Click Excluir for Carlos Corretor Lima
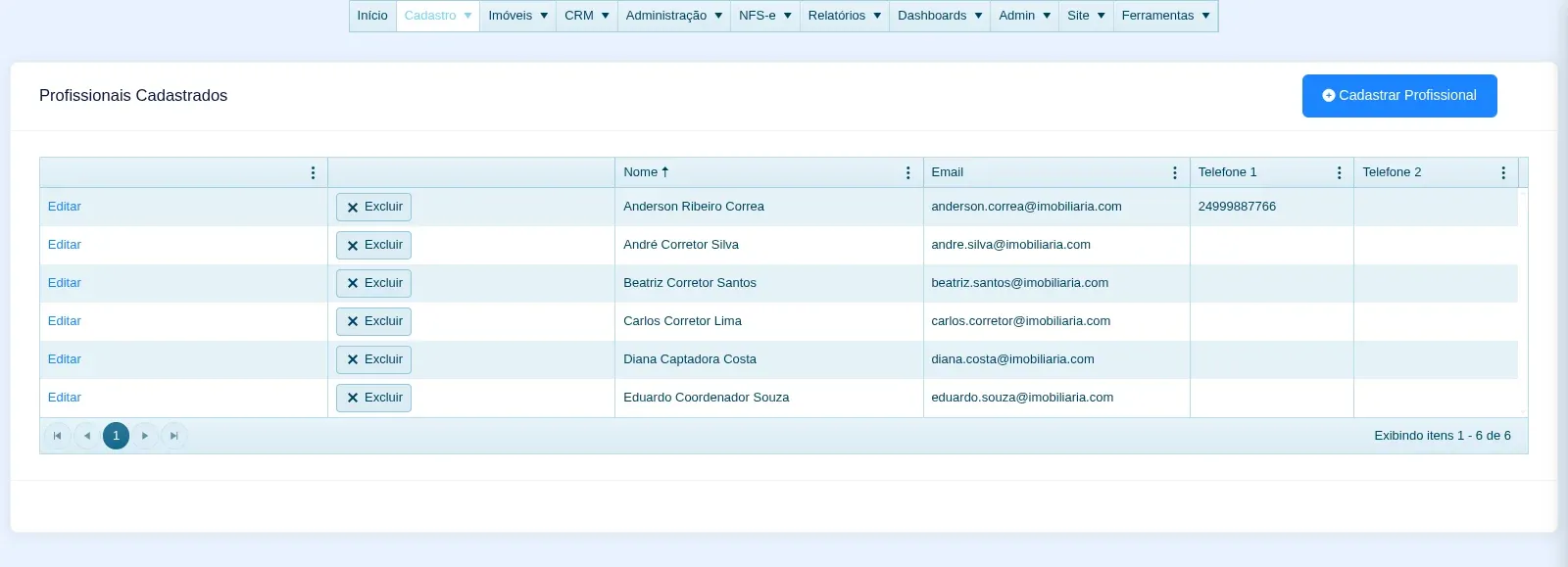 point(373,321)
